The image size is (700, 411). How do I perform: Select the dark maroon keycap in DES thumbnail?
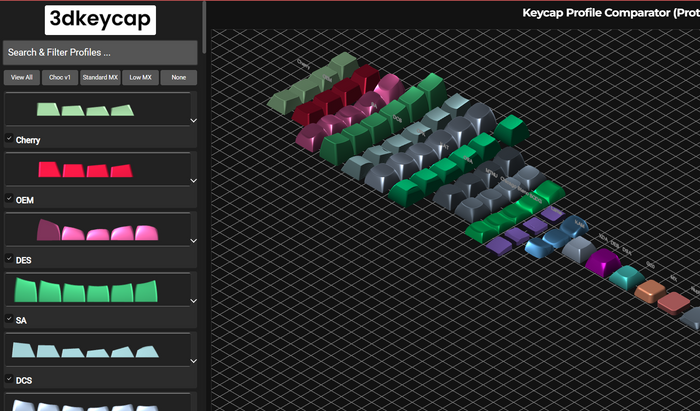point(49,230)
